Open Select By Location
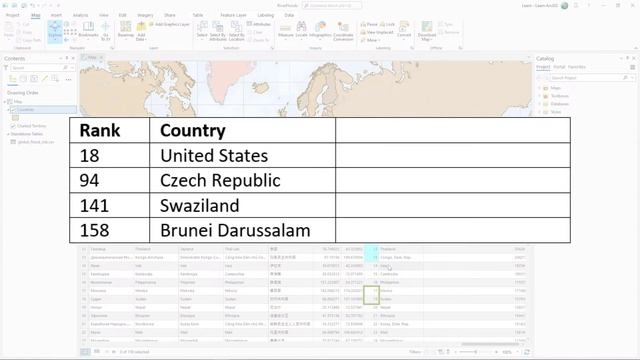The height and width of the screenshot is (360, 640). [236, 31]
